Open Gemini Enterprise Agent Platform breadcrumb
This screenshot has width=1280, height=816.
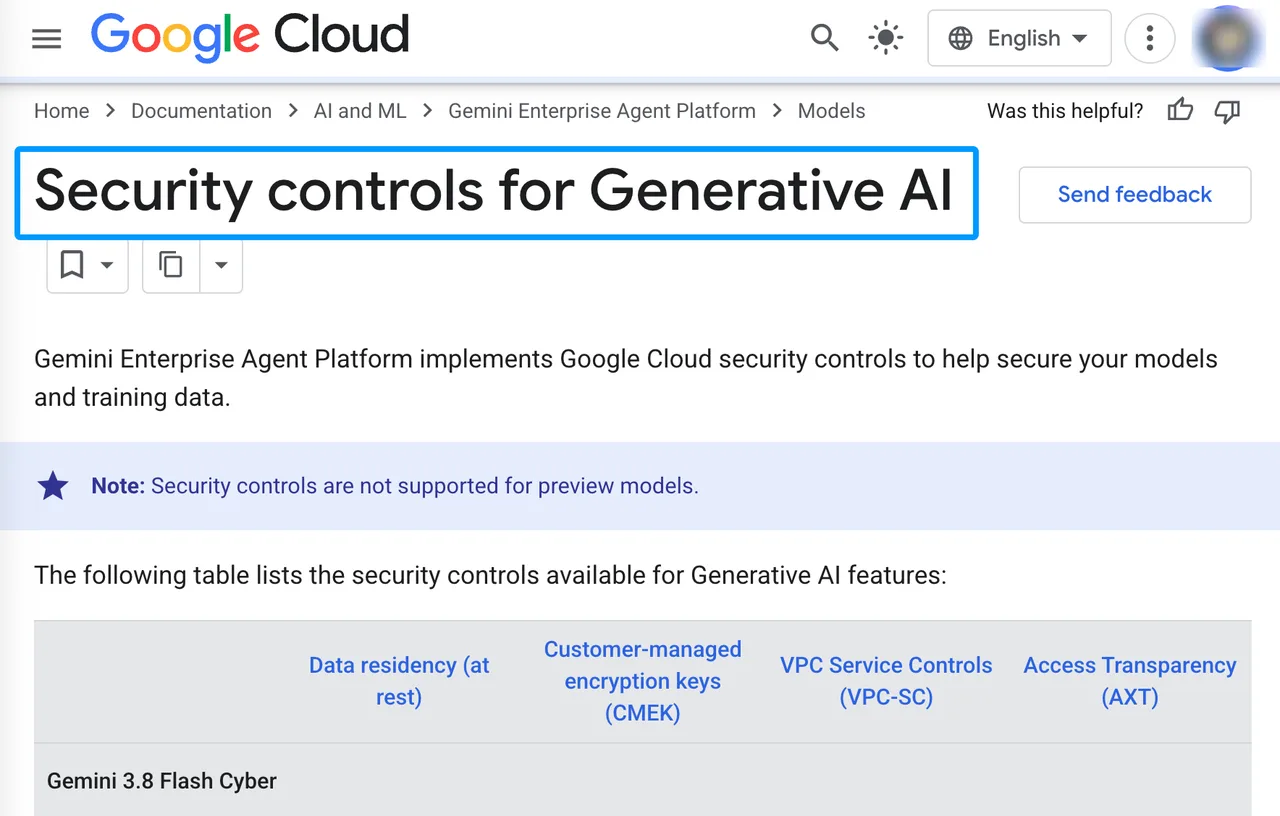click(602, 111)
